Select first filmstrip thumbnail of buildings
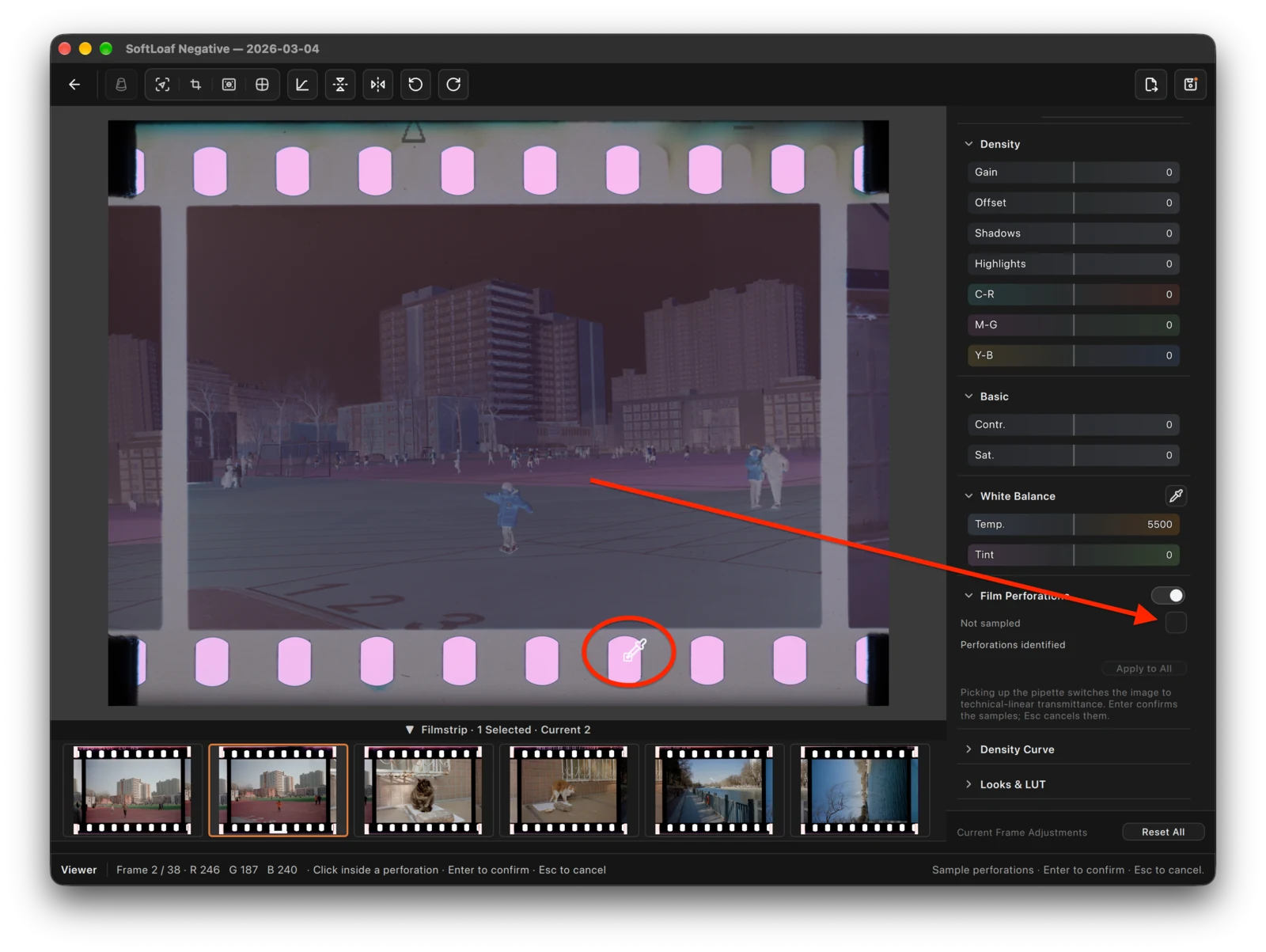 pyautogui.click(x=132, y=790)
